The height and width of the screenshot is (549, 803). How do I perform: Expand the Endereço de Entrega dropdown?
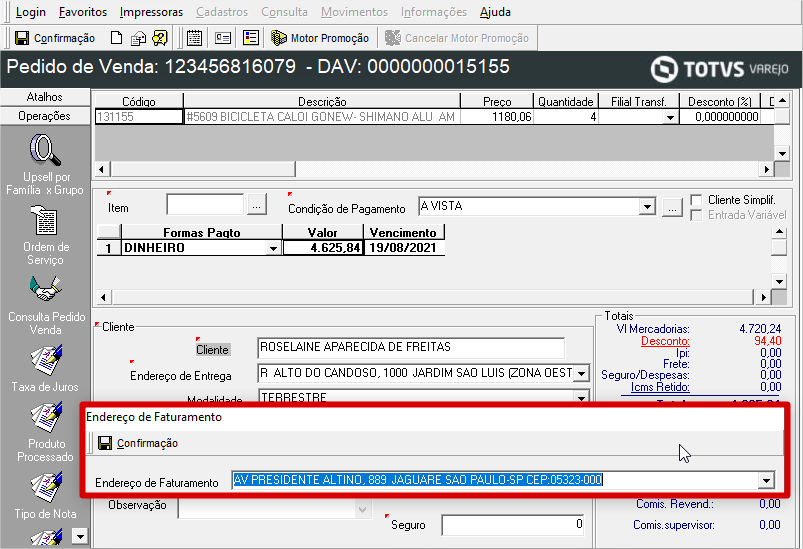click(x=579, y=374)
